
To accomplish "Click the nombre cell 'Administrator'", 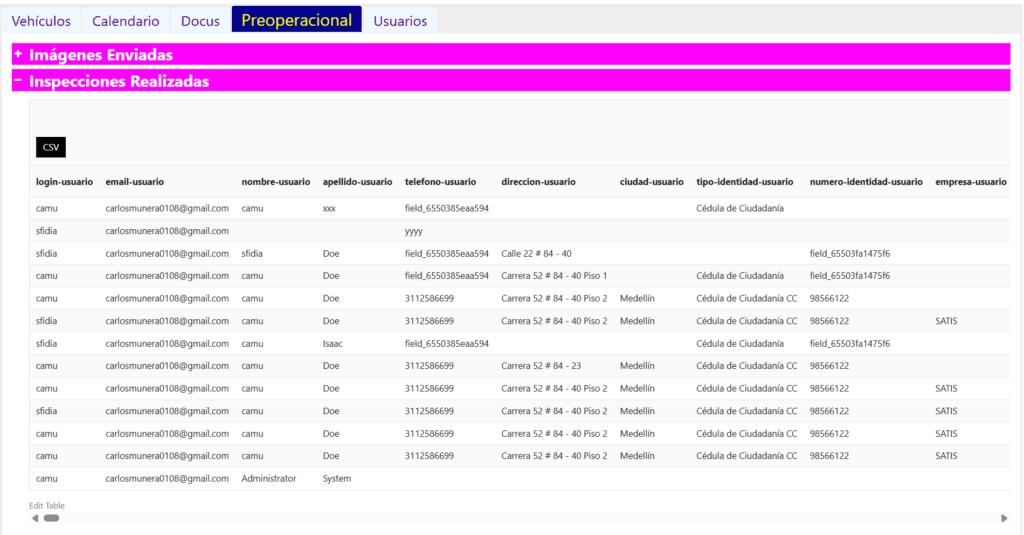I will [x=268, y=478].
